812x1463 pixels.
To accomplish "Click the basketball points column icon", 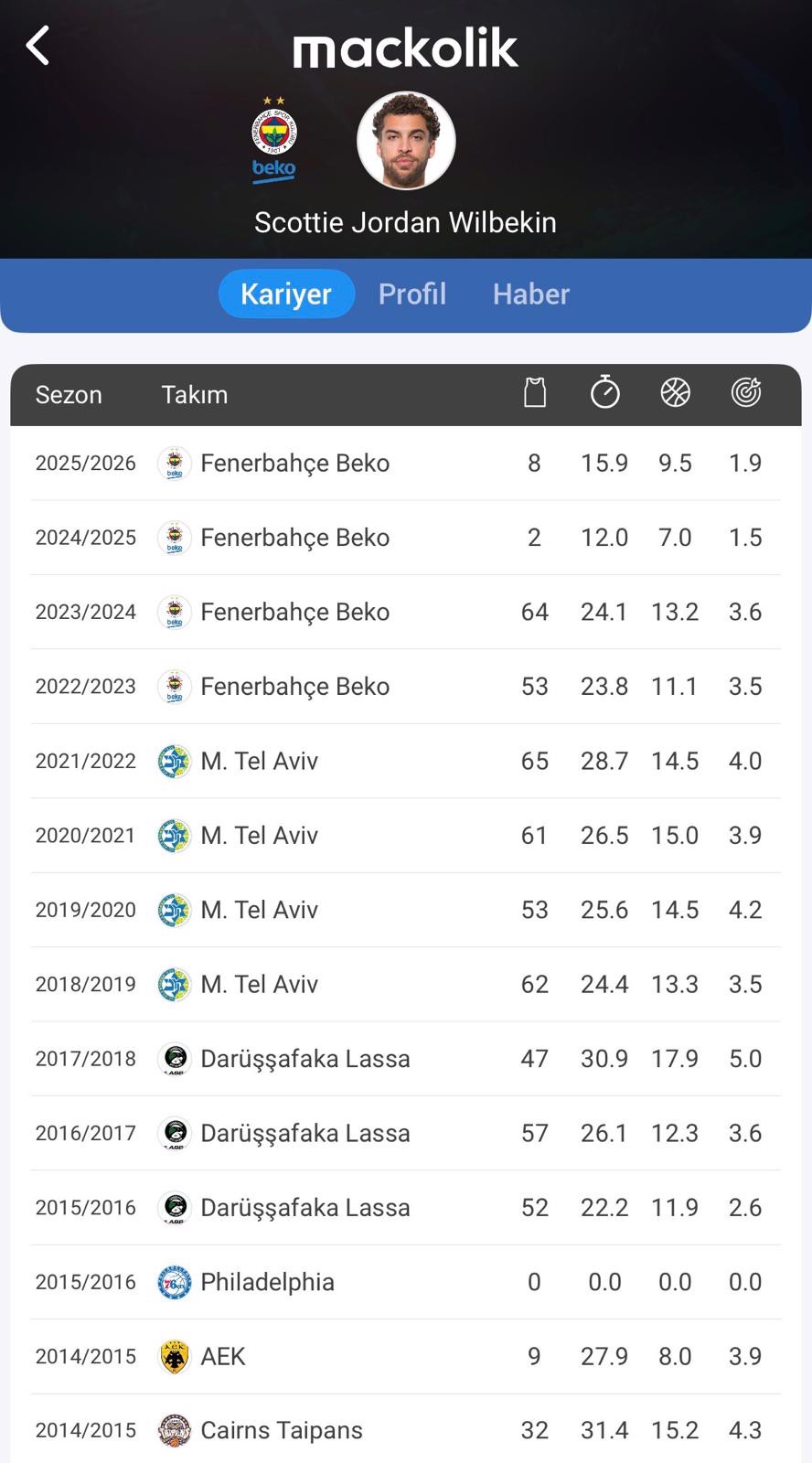I will click(675, 393).
